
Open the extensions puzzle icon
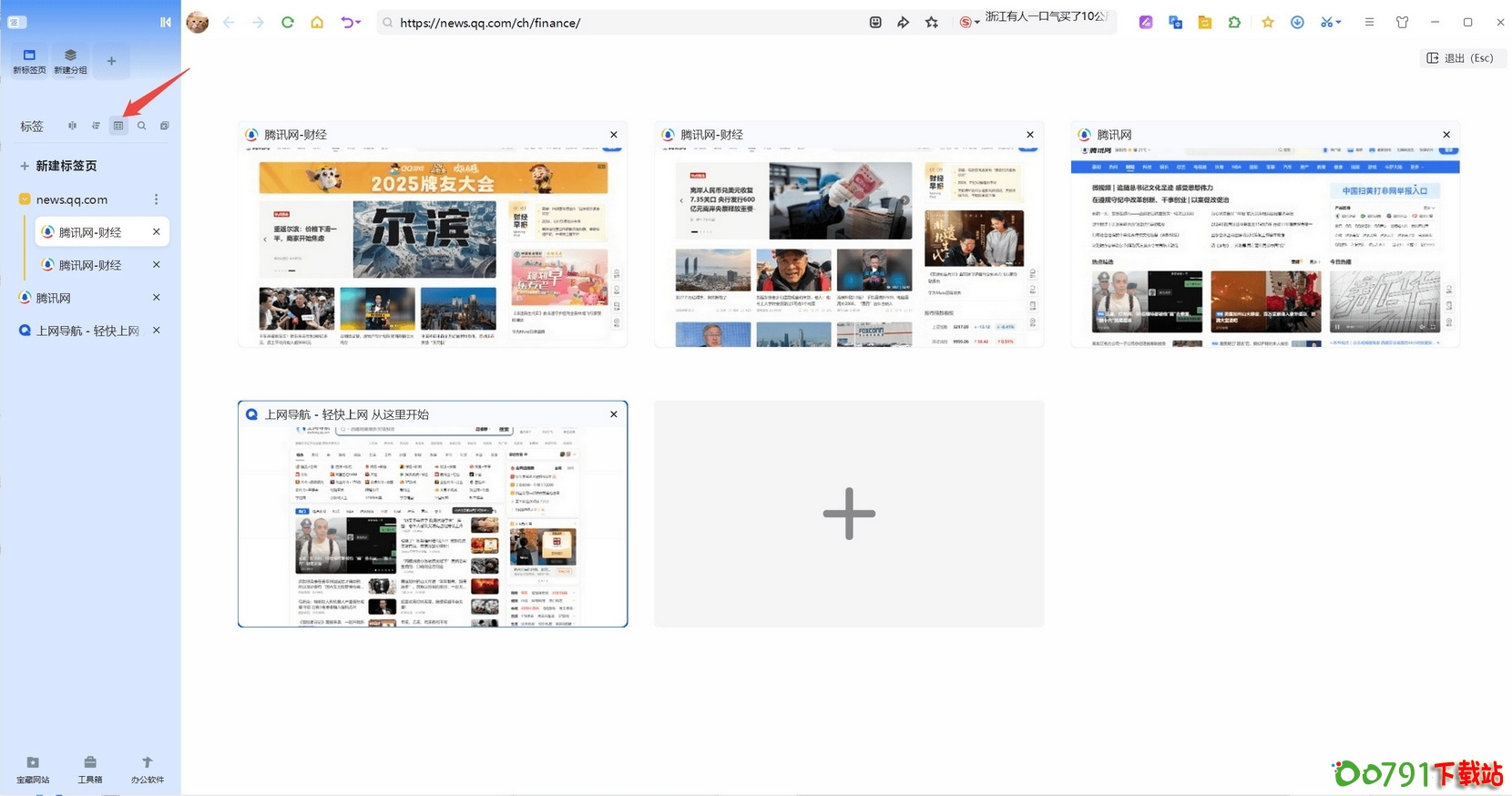tap(1234, 23)
